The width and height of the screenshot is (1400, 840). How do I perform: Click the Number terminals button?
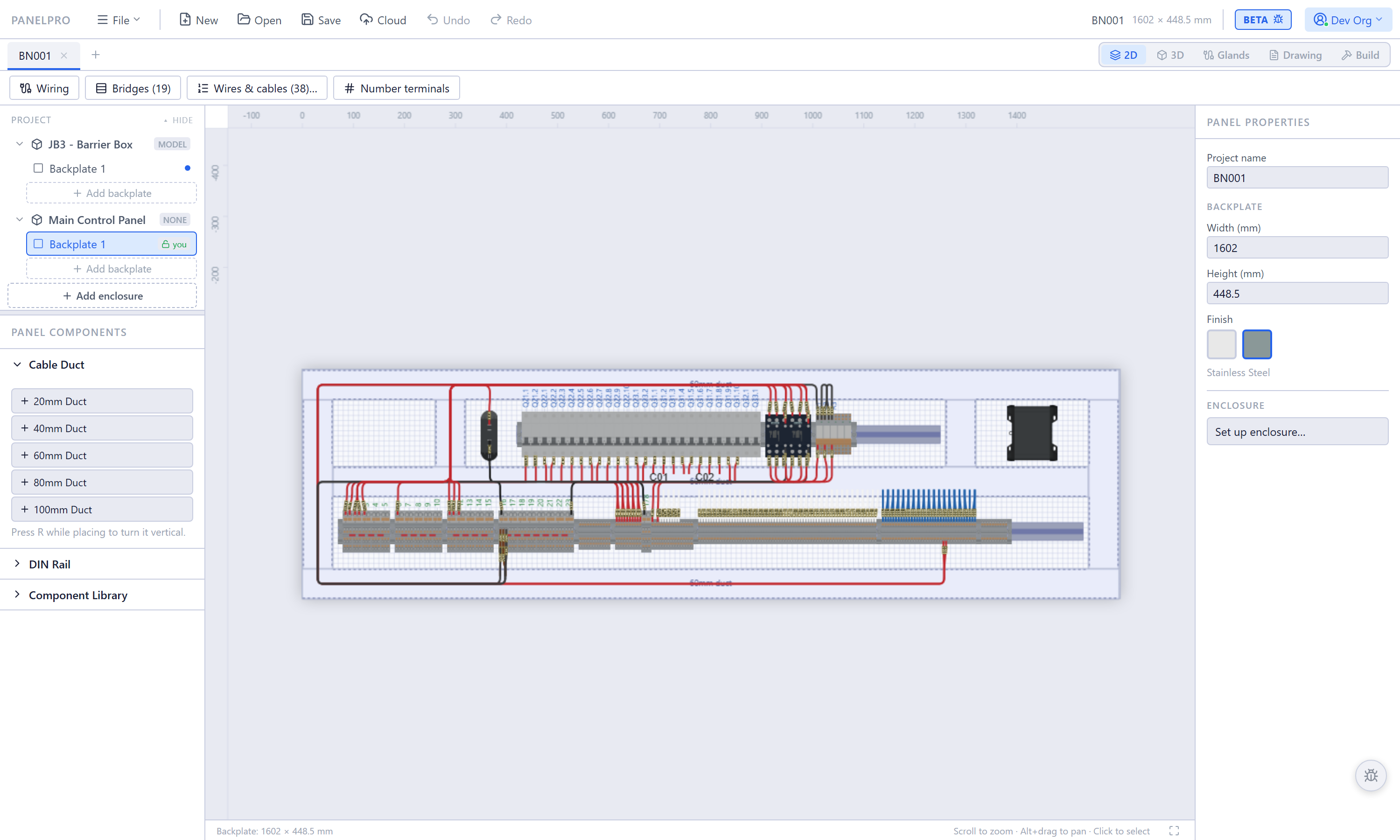click(397, 88)
